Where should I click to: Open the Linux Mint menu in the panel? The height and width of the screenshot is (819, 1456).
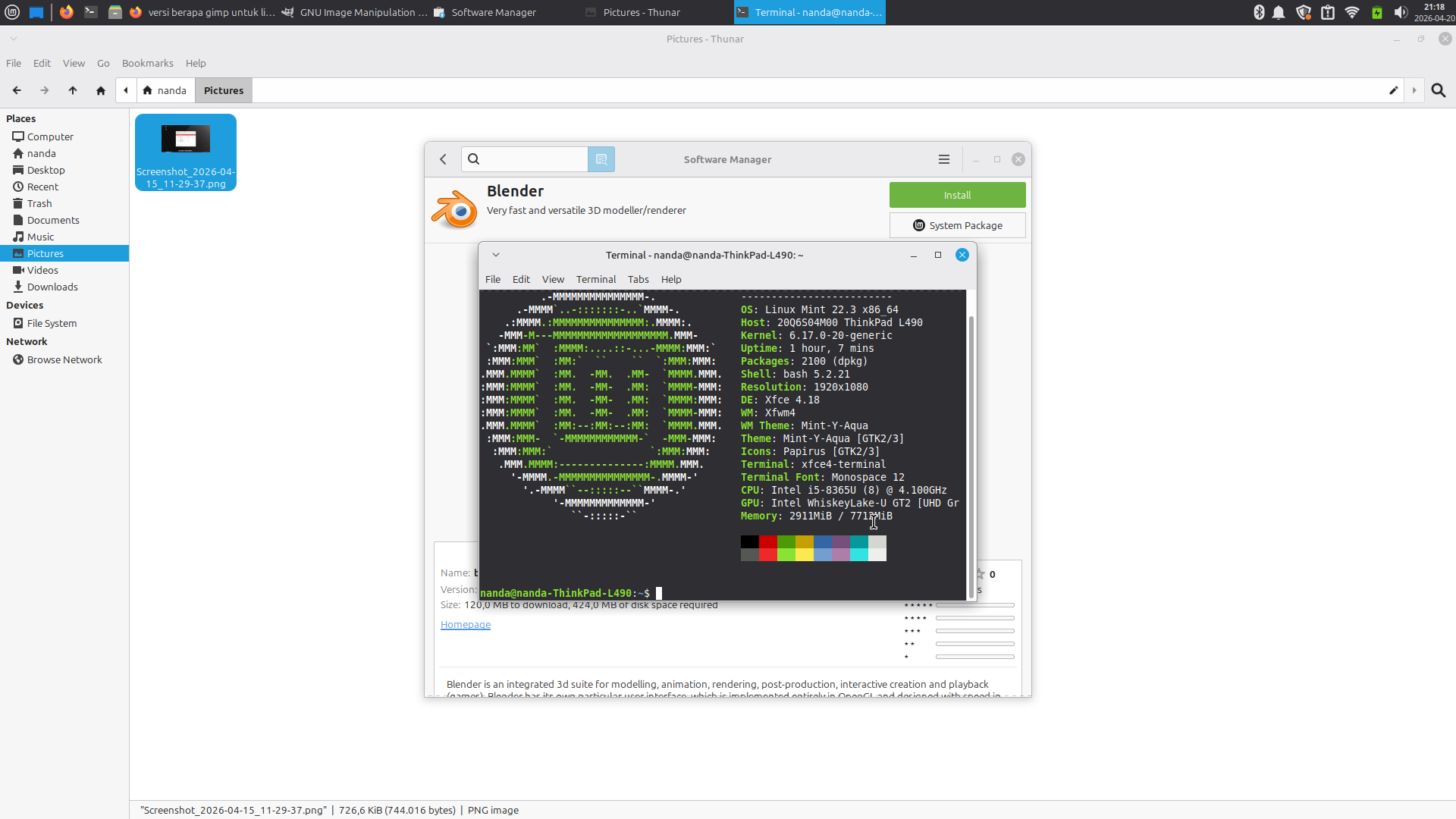(12, 12)
